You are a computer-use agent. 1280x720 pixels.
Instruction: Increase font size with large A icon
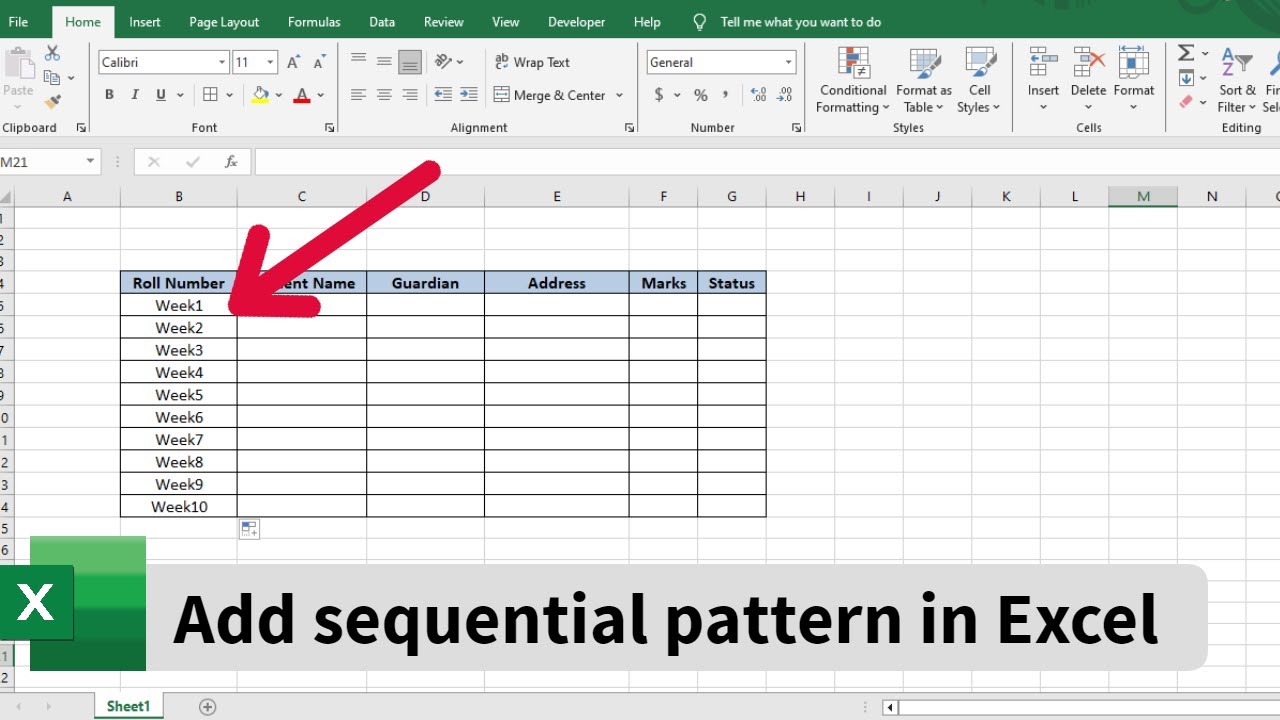pyautogui.click(x=293, y=62)
